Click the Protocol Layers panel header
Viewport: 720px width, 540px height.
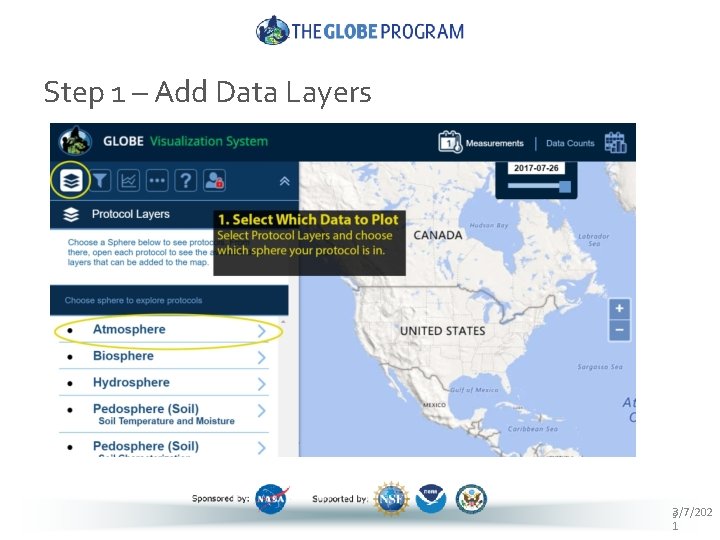click(132, 214)
